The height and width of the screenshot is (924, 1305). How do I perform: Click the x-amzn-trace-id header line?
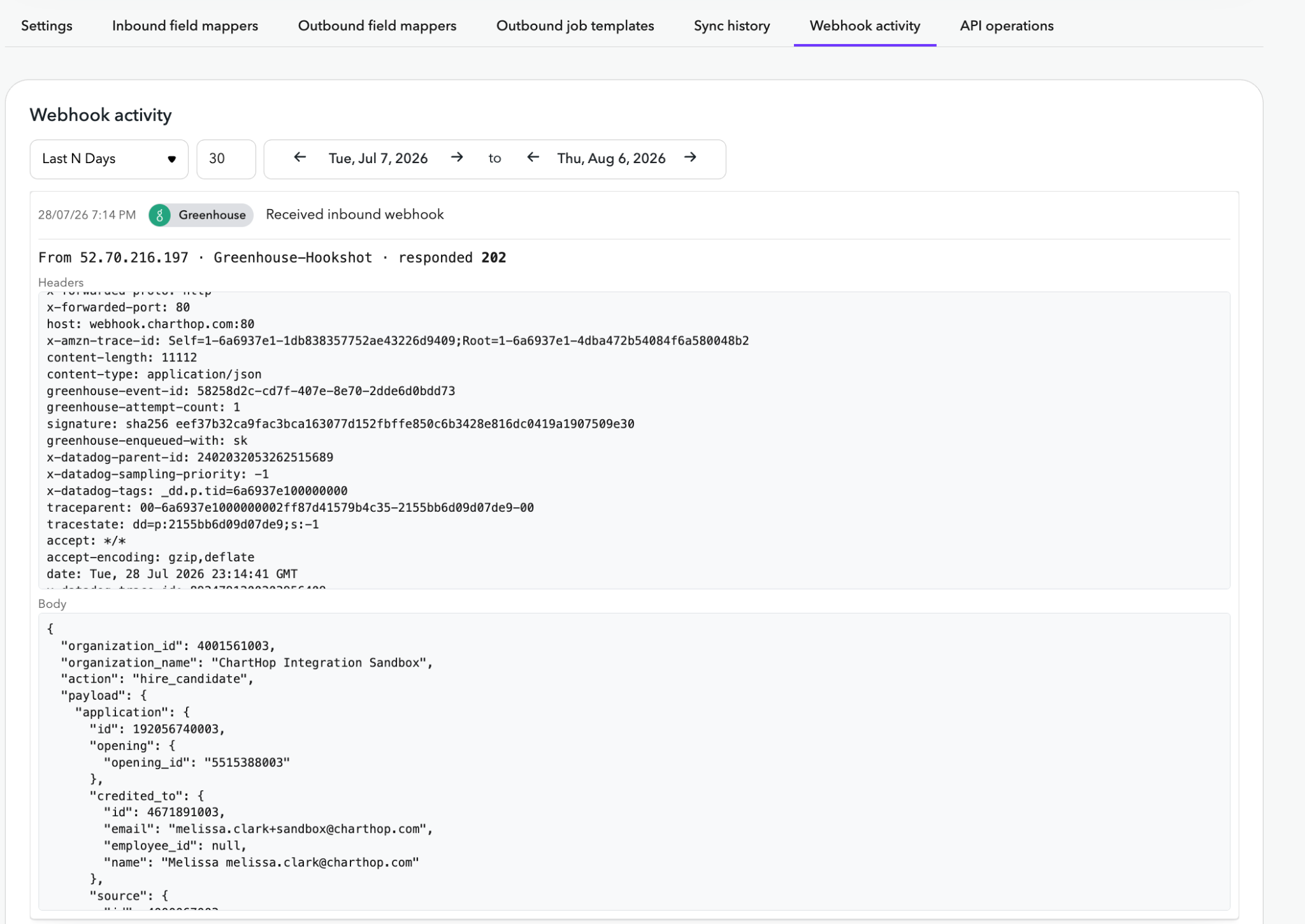pyautogui.click(x=398, y=340)
